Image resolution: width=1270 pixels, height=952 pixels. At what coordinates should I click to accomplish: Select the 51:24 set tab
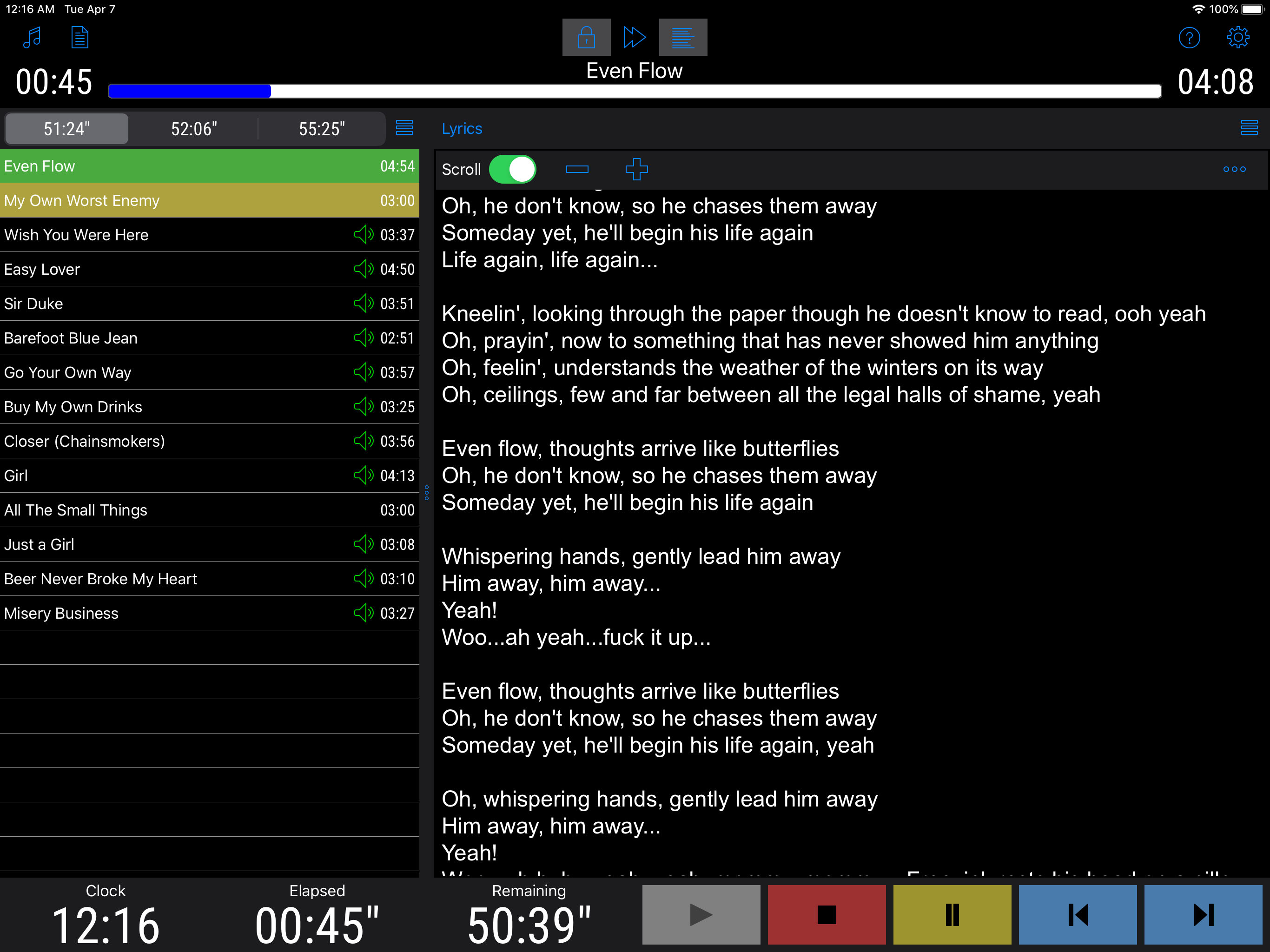click(x=66, y=129)
